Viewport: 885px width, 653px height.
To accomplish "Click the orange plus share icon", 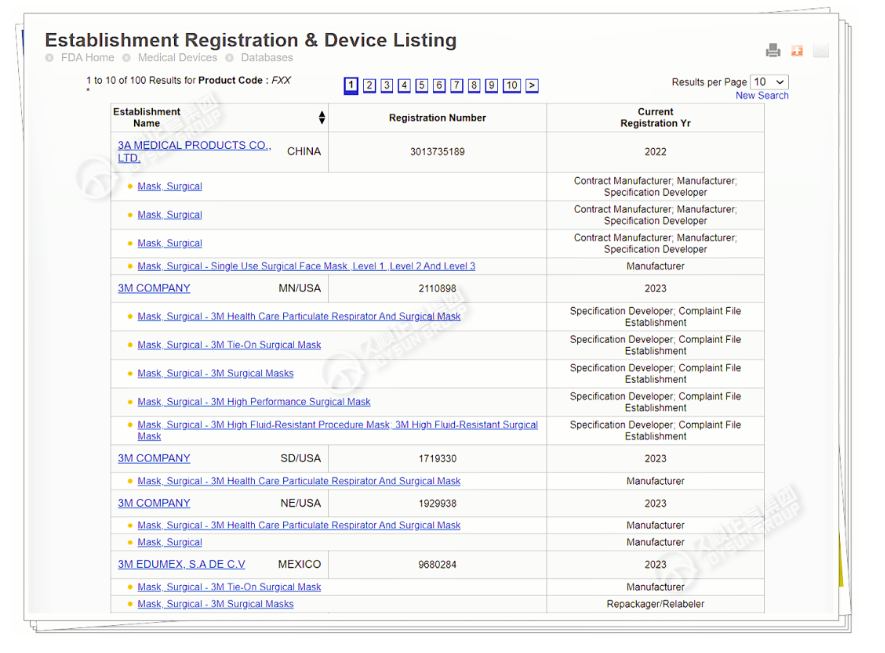I will pyautogui.click(x=797, y=51).
